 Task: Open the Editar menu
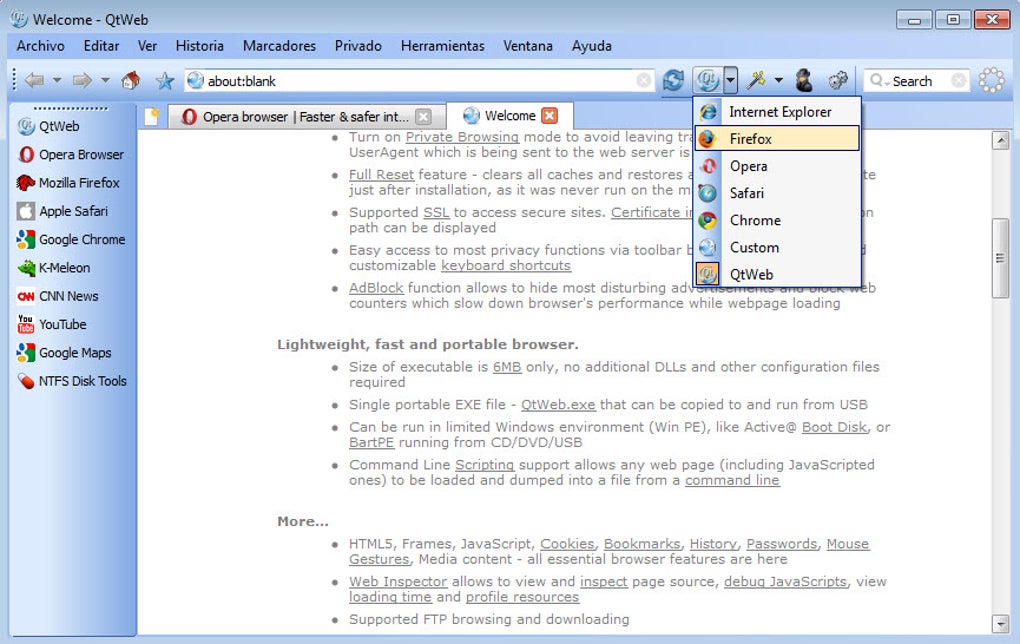point(101,46)
